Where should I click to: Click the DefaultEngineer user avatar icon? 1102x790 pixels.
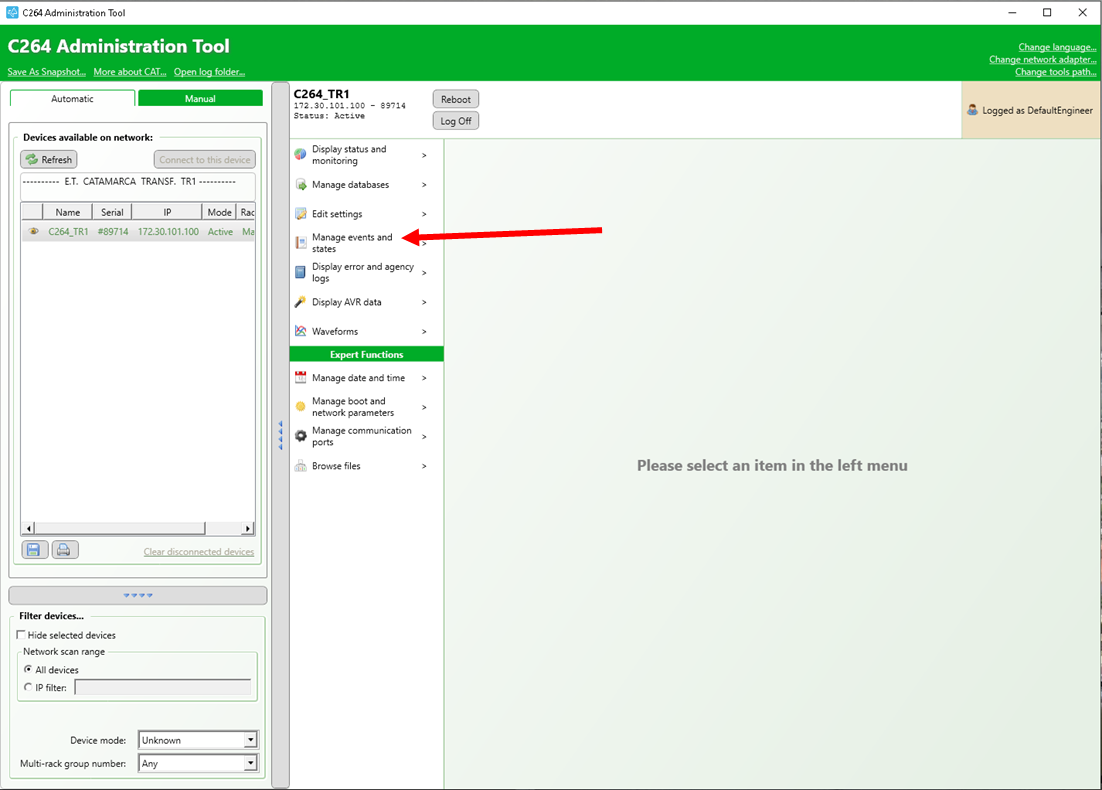coord(972,110)
